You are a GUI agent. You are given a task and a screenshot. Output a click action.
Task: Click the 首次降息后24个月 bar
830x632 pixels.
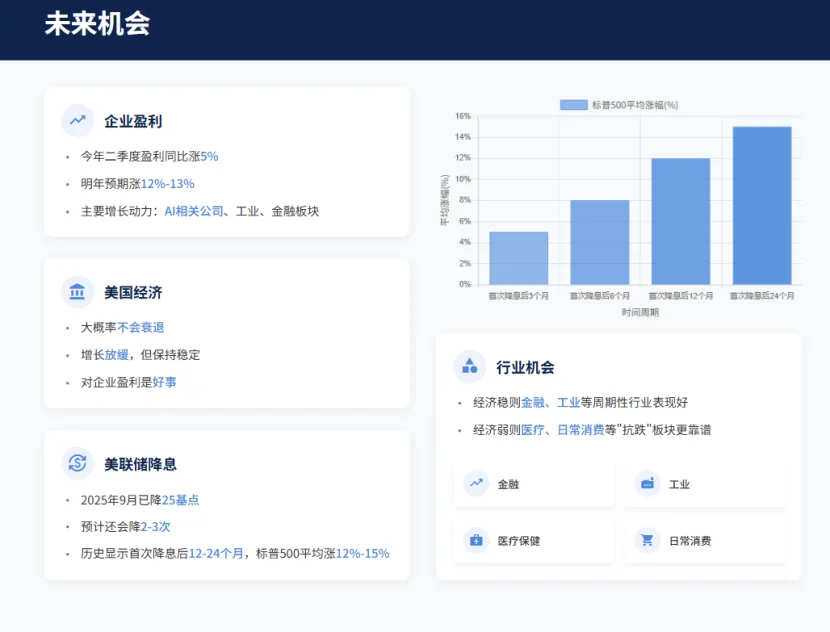click(762, 206)
